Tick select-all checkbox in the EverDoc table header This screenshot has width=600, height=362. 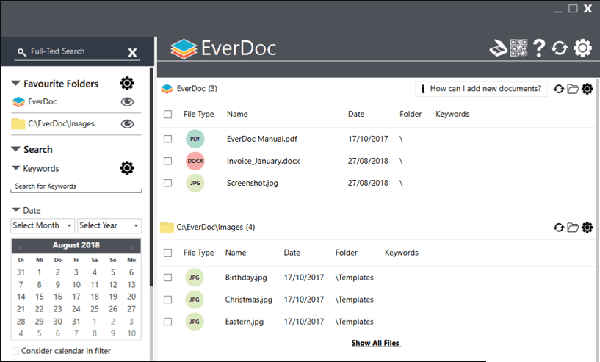click(168, 114)
